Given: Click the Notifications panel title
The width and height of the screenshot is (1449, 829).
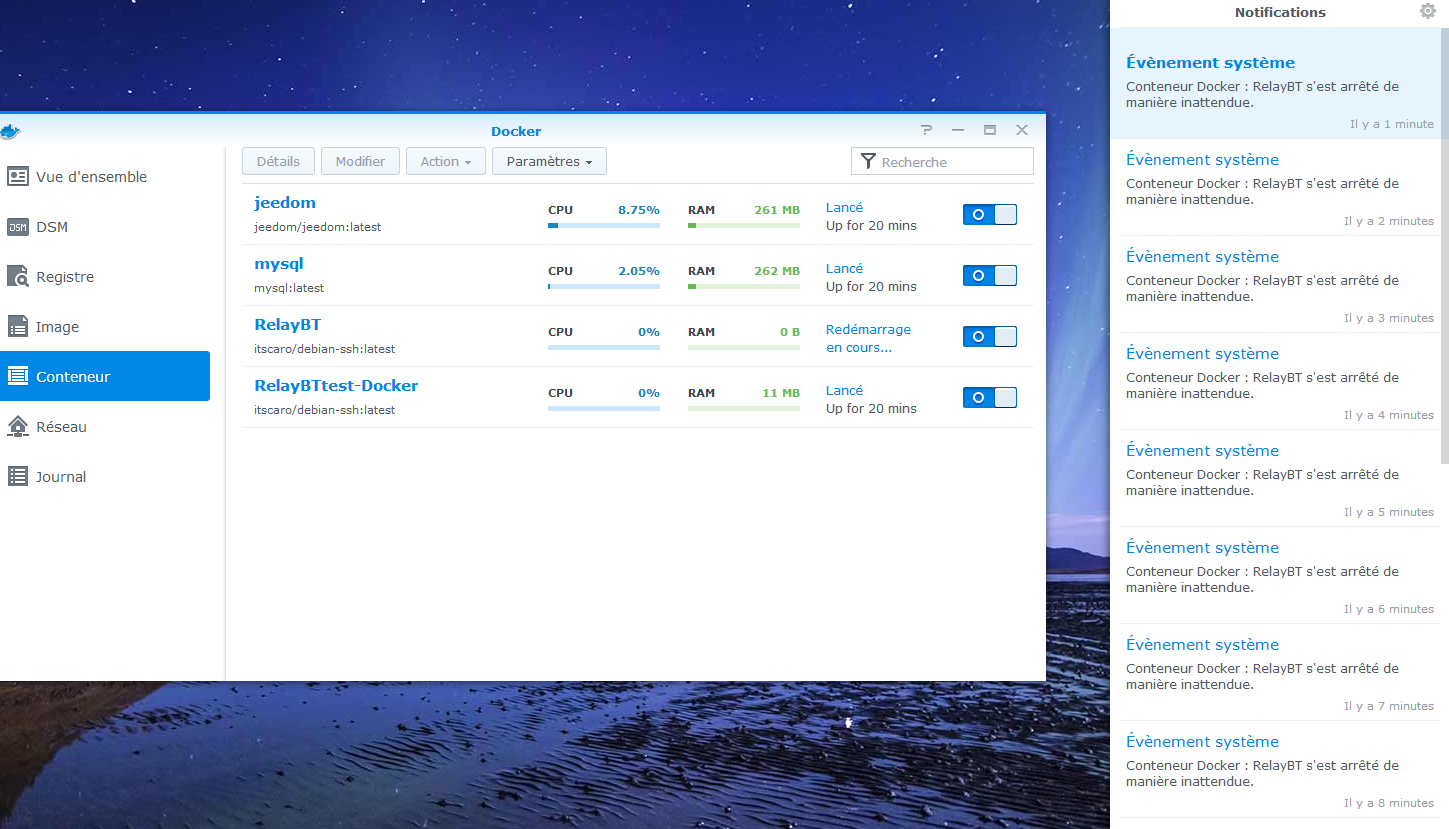Looking at the screenshot, I should (1280, 12).
